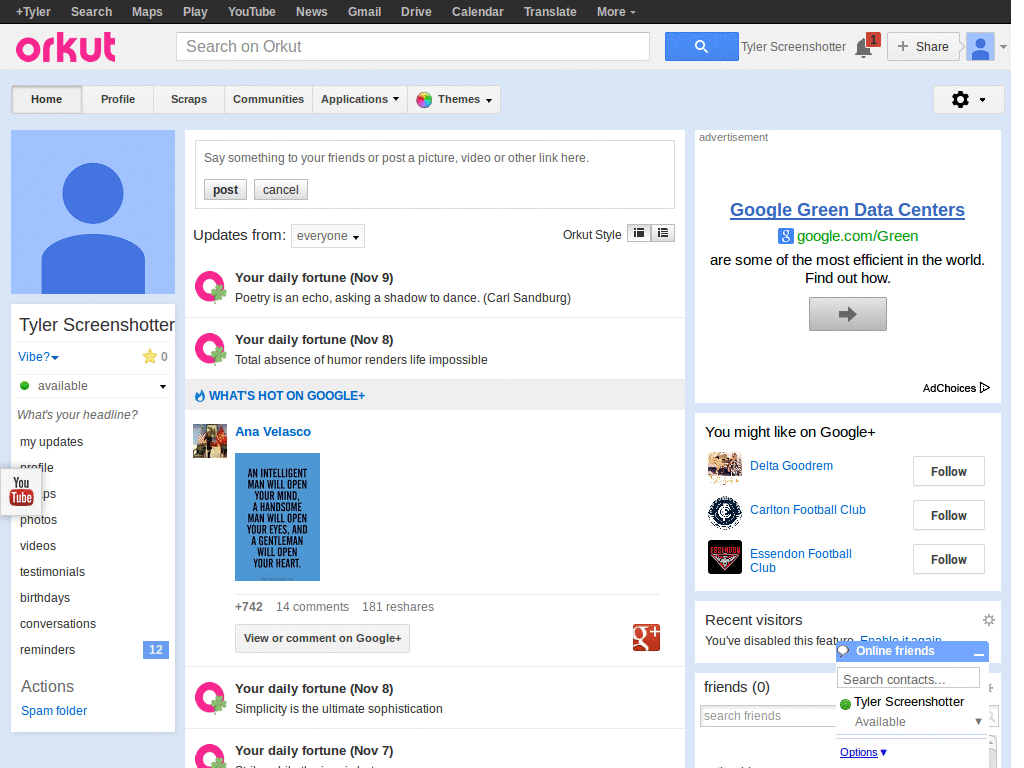Click the cancel button
Viewport: 1024px width, 768px height.
[281, 189]
